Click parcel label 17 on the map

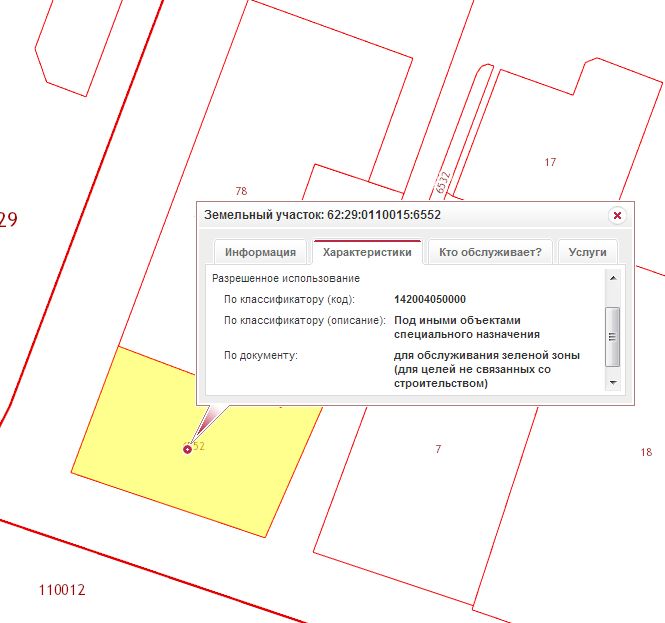click(550, 162)
